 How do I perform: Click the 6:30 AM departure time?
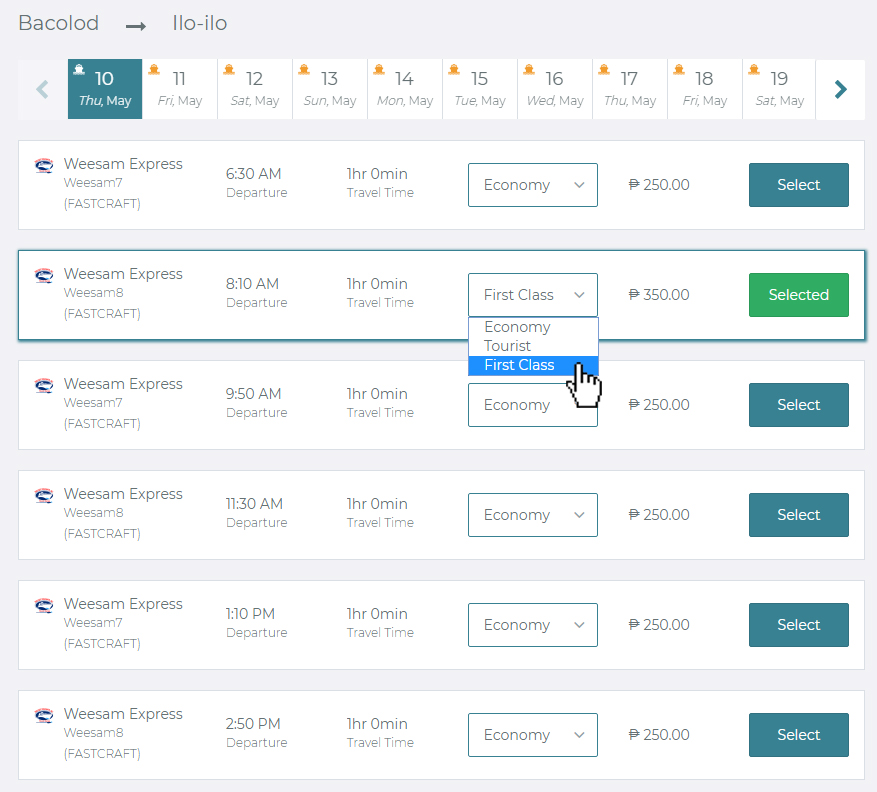tap(253, 174)
